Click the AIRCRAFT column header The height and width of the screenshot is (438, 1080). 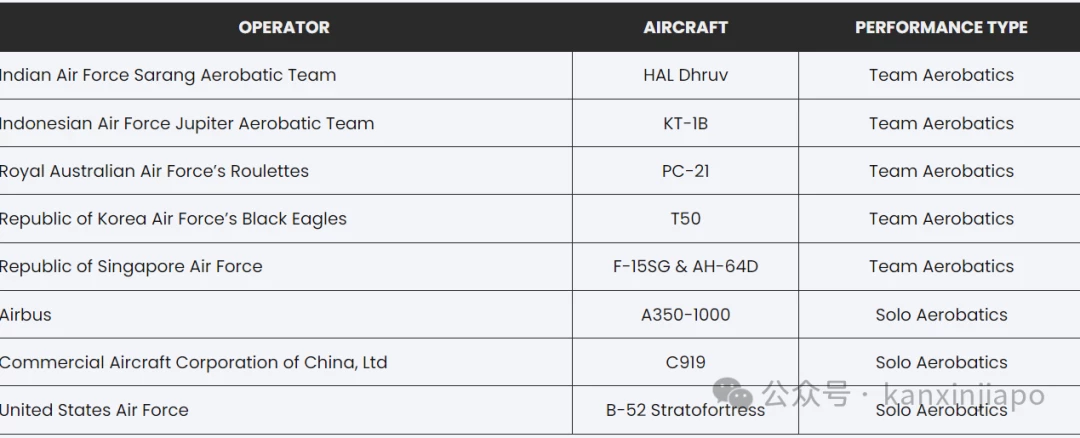[685, 28]
